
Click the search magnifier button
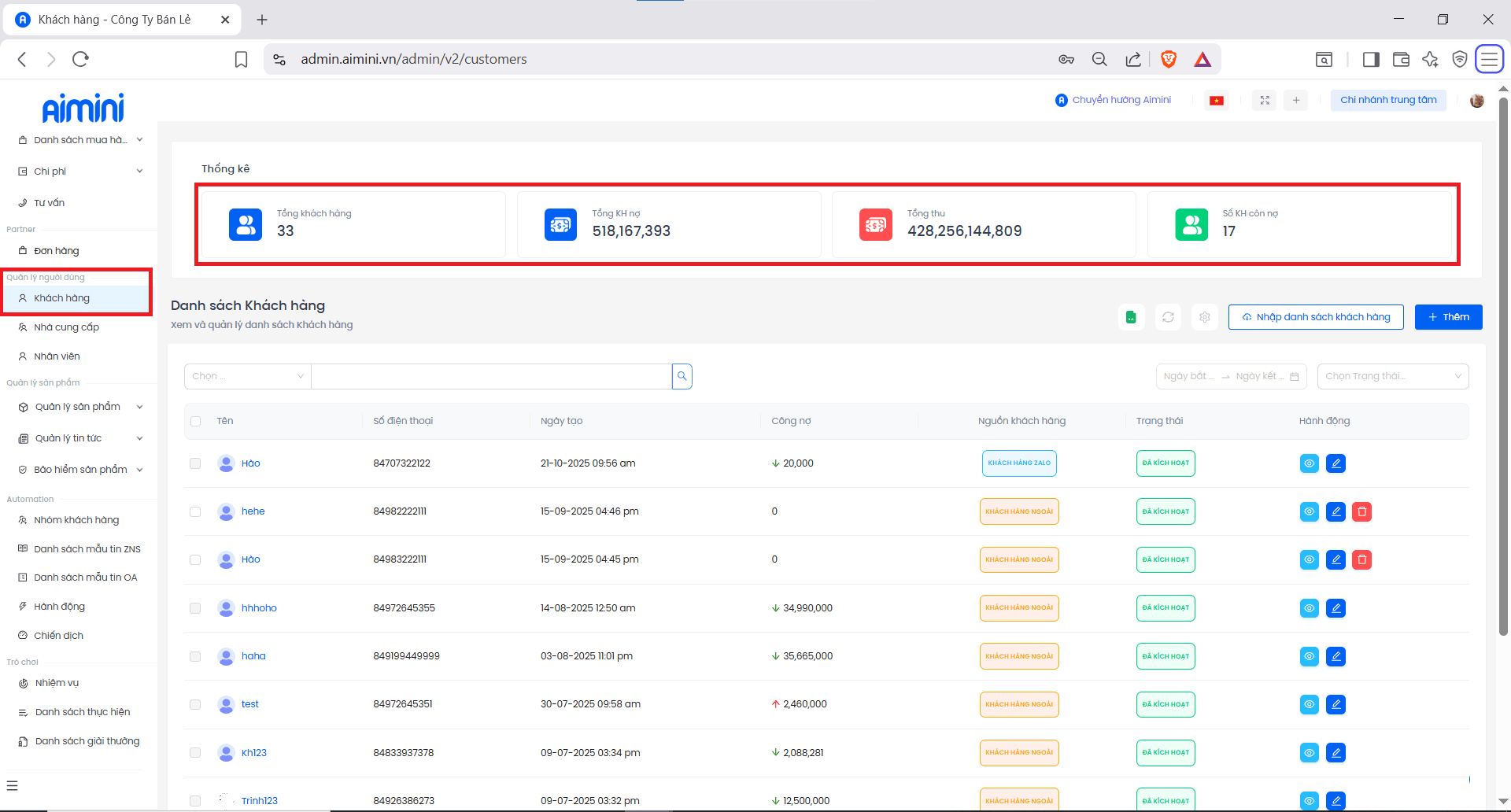(682, 376)
